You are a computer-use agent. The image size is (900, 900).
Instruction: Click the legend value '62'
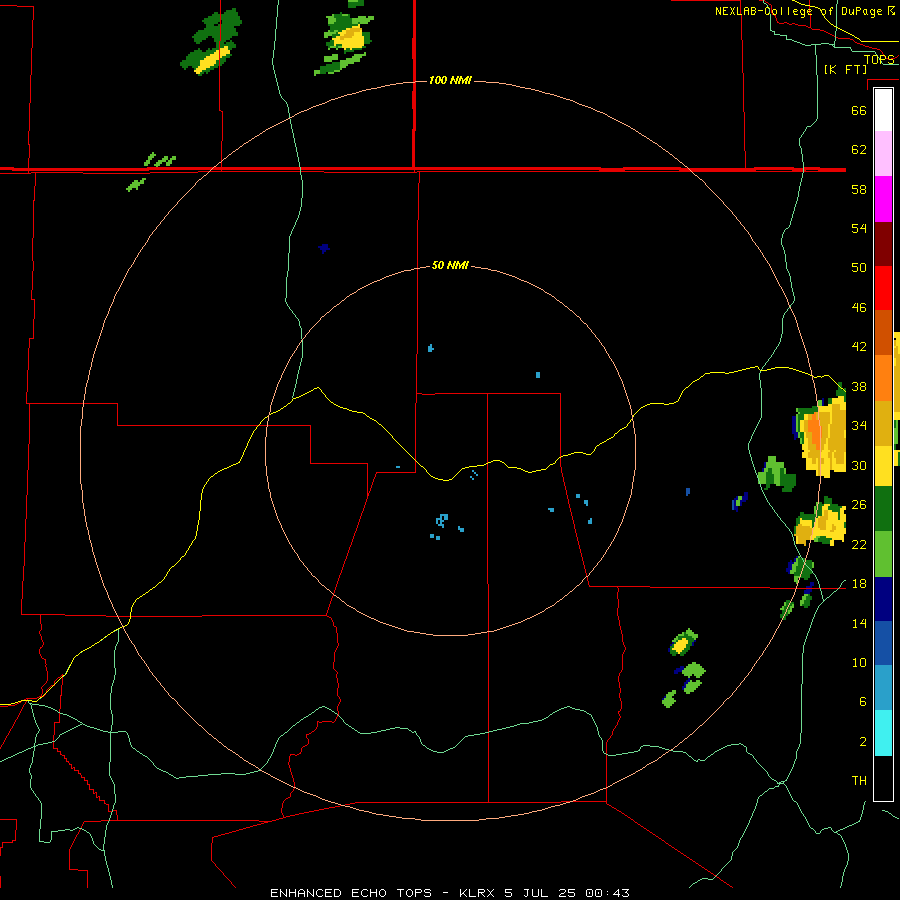(x=859, y=150)
